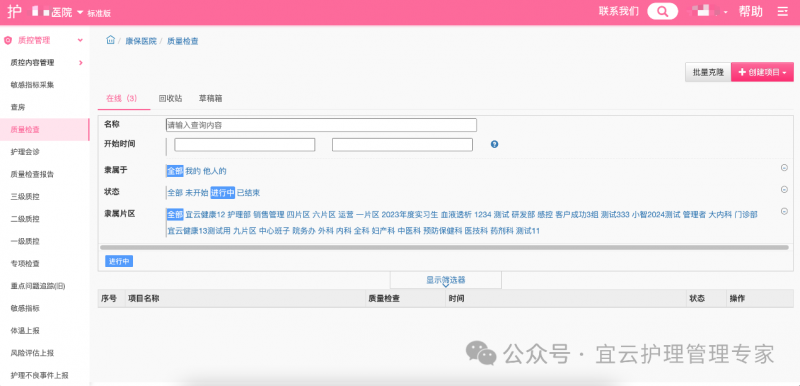Click the 质控管理 shield icon in sidebar
800x386 pixels.
click(x=8, y=40)
